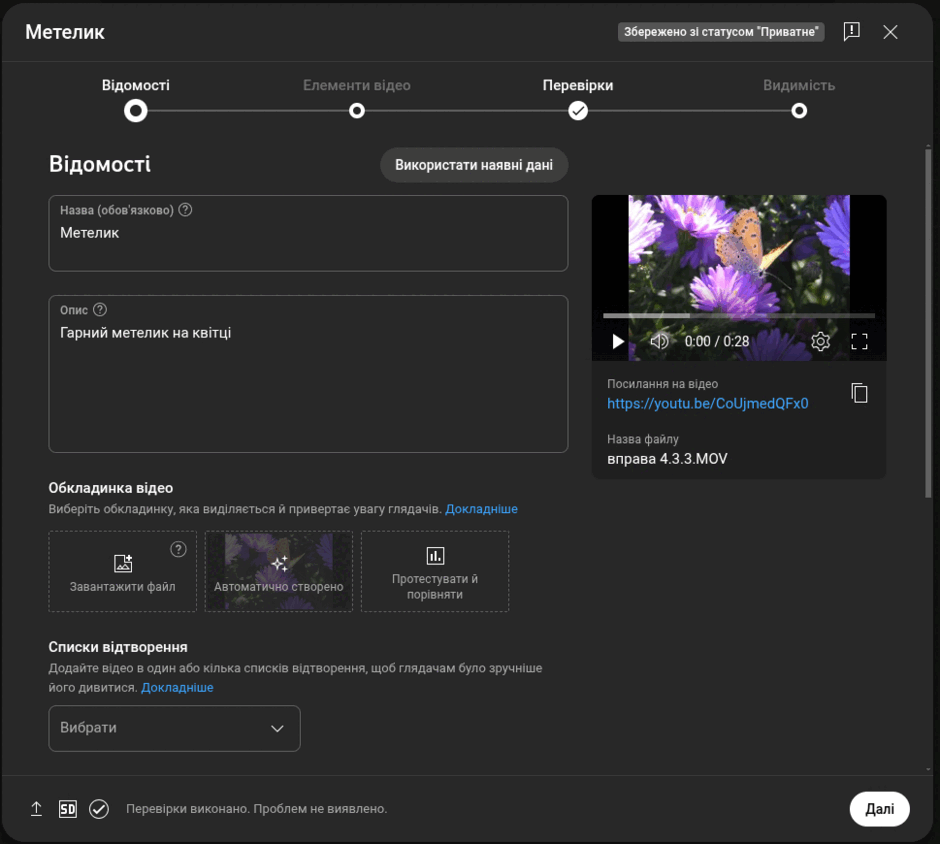This screenshot has width=940, height=844.
Task: Mute the video preview volume
Action: pyautogui.click(x=659, y=342)
